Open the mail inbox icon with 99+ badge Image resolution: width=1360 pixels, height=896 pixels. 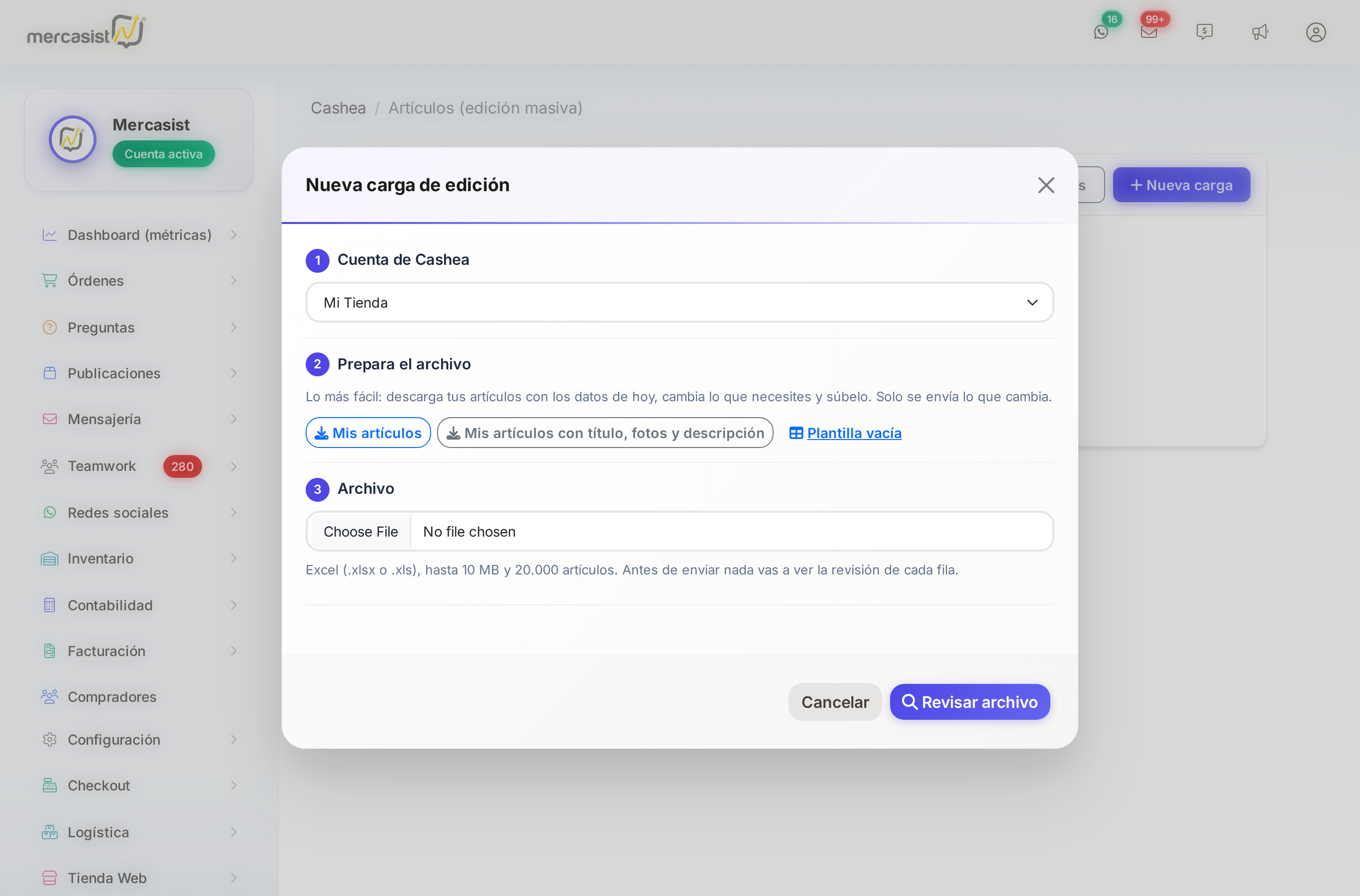click(1148, 32)
